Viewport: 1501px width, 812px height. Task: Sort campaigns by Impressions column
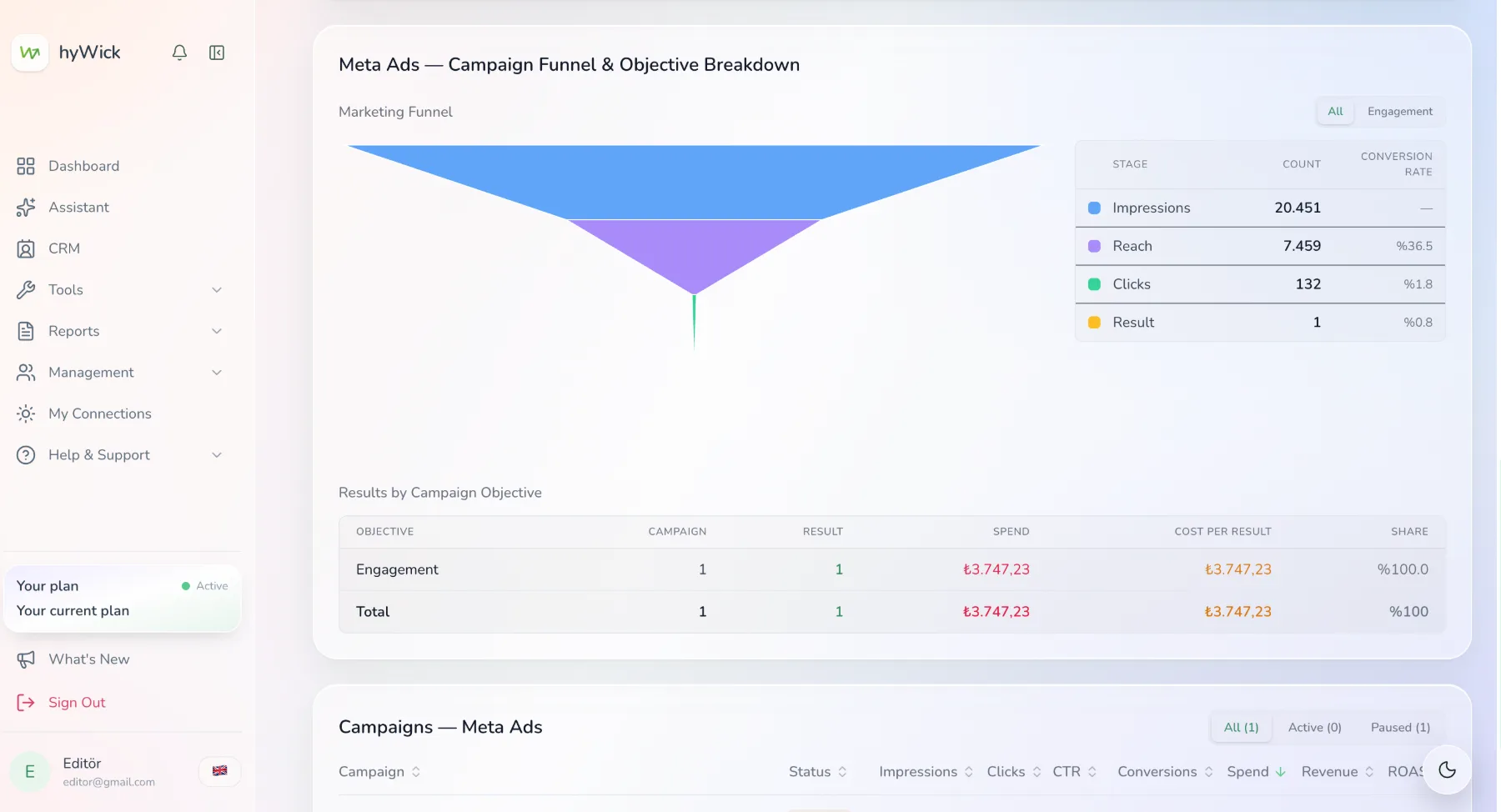926,772
